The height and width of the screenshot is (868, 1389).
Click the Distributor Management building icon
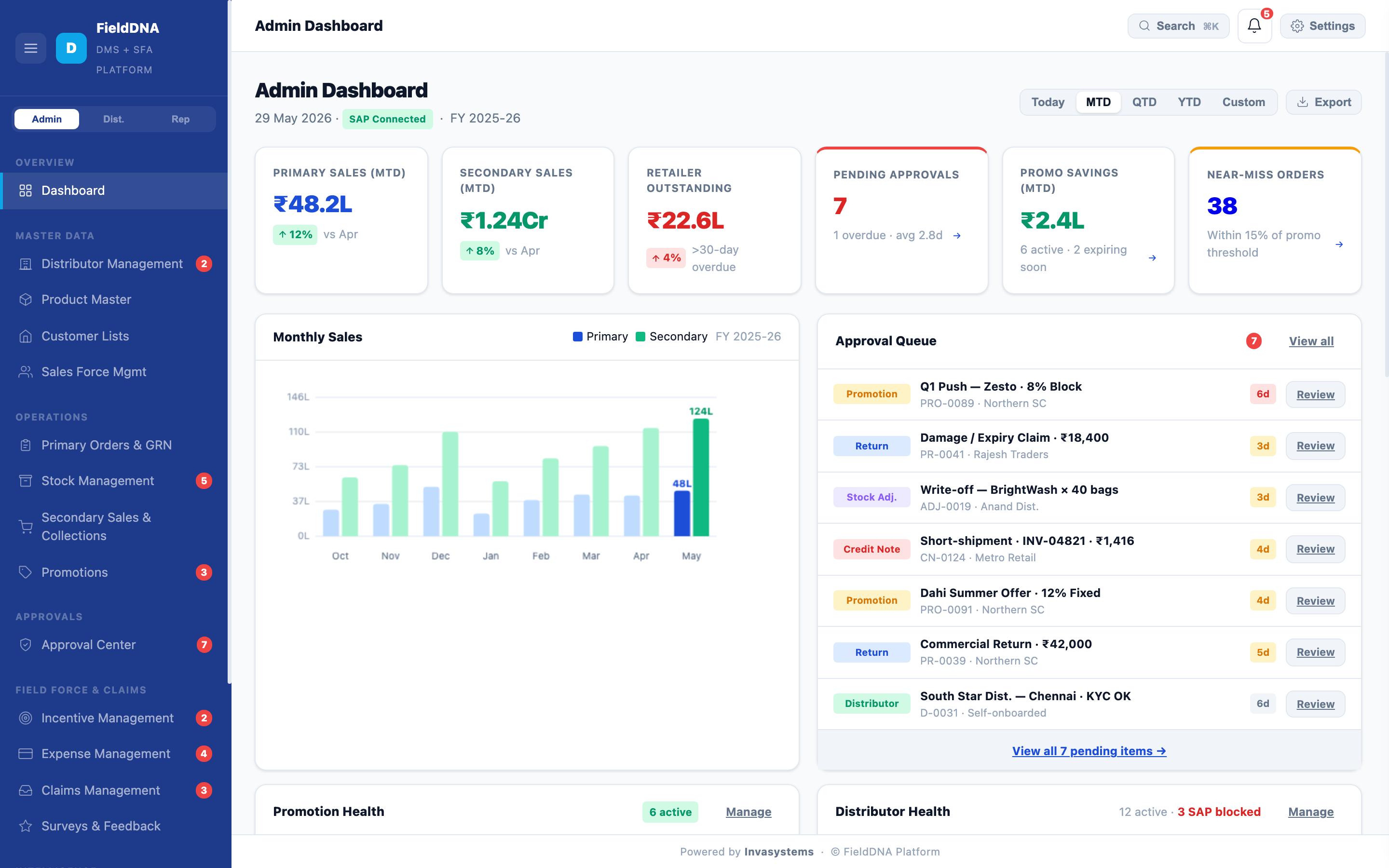point(25,264)
